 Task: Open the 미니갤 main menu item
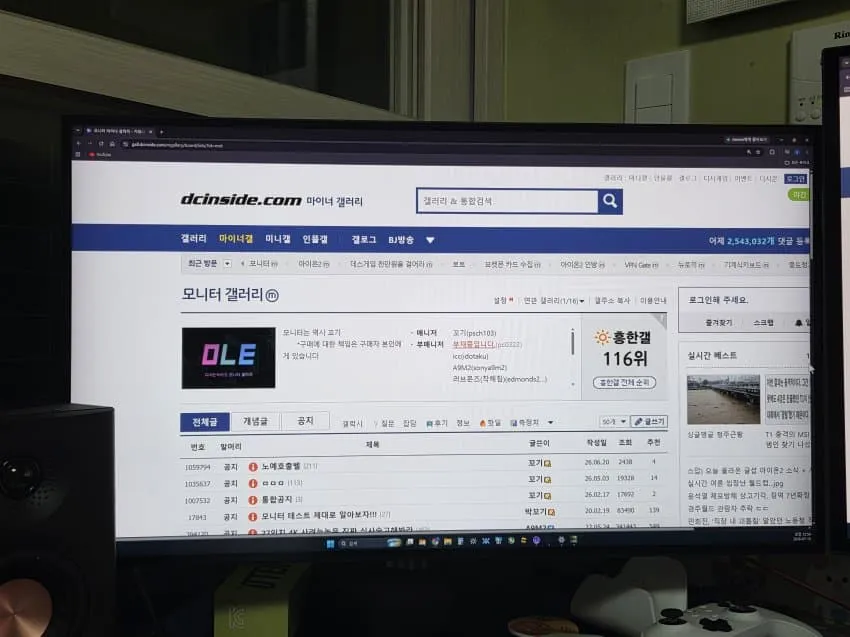click(278, 239)
